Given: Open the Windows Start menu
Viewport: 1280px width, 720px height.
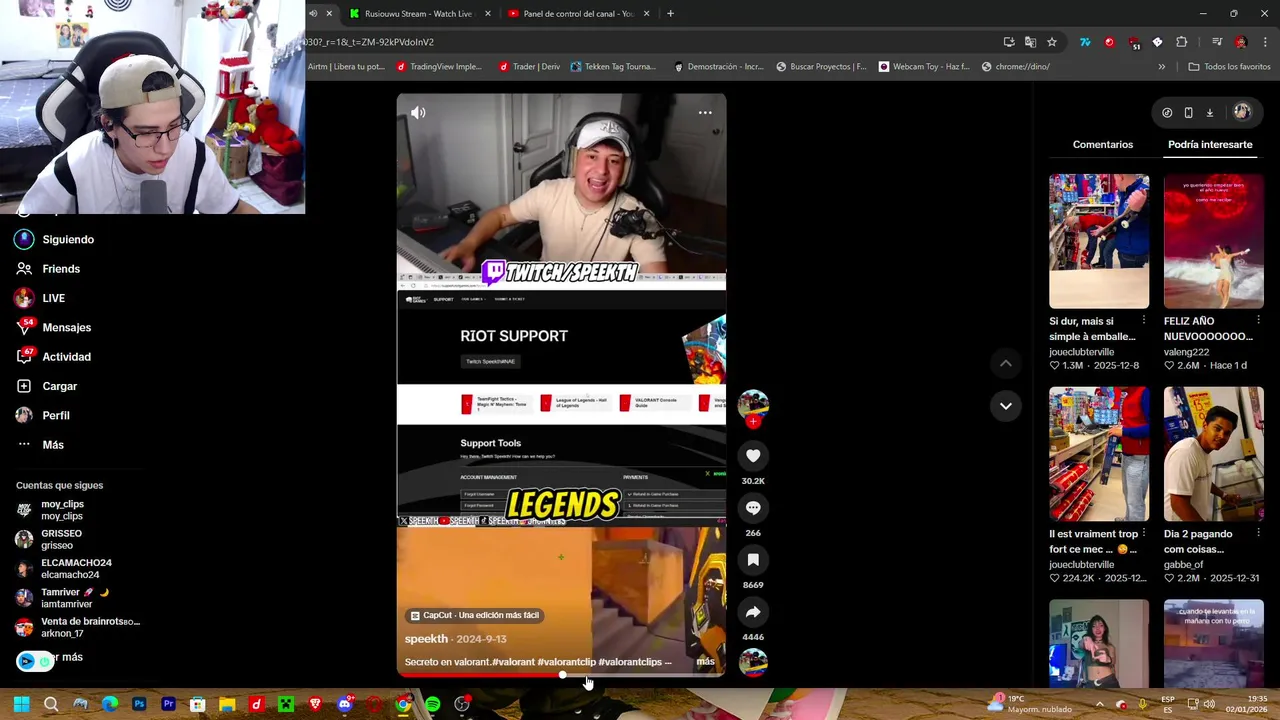Looking at the screenshot, I should [x=21, y=705].
